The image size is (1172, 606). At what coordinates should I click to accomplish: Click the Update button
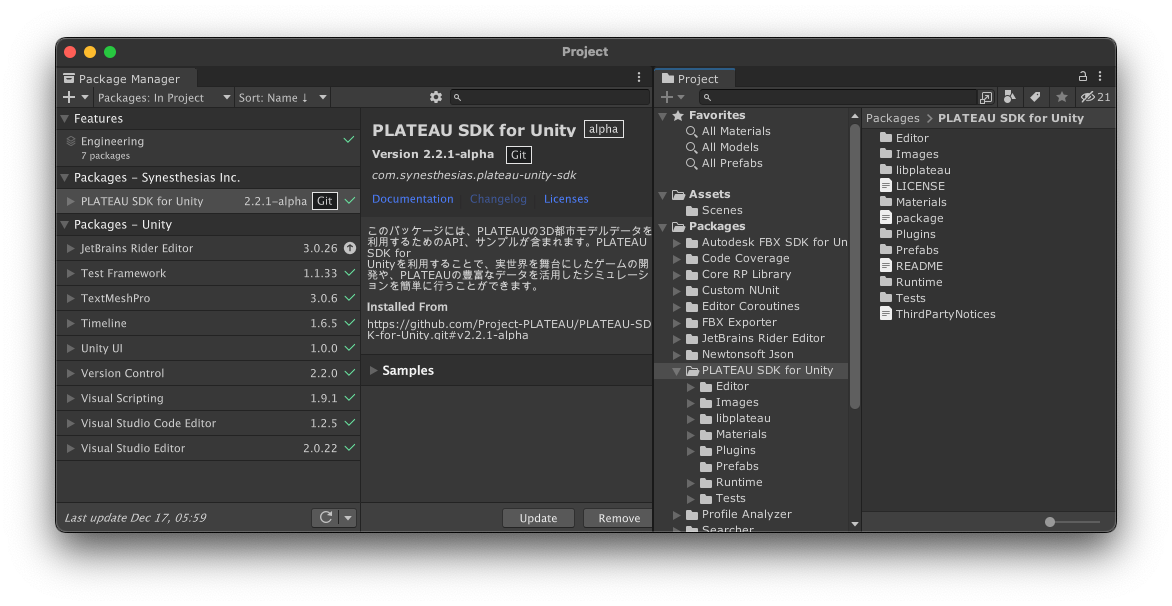point(538,518)
